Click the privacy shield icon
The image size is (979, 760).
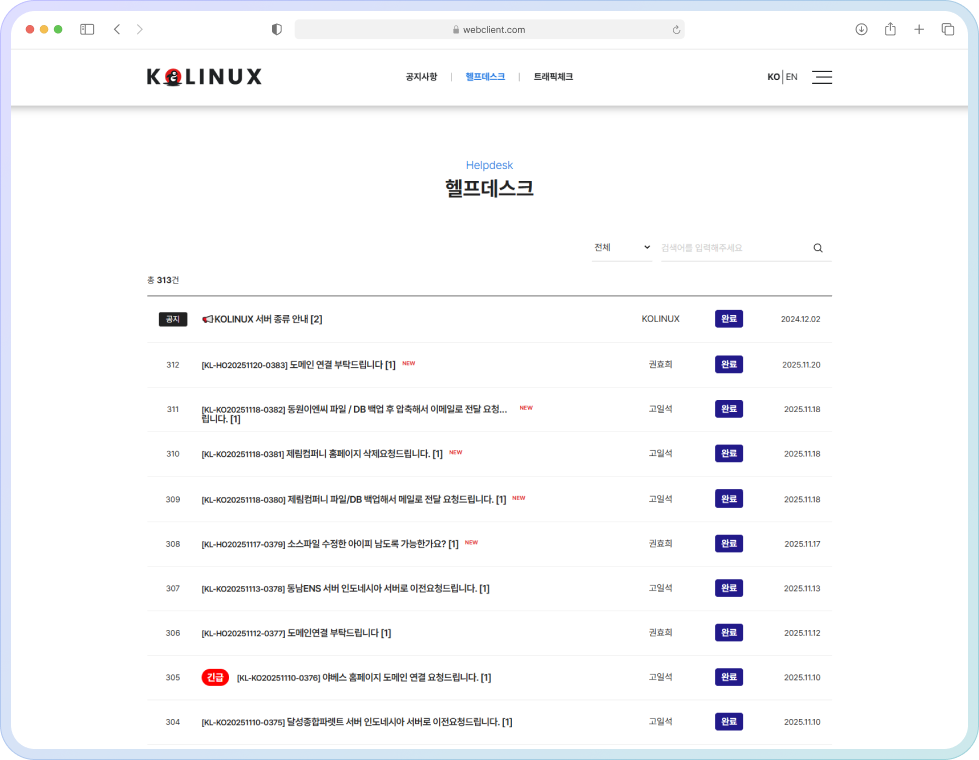pos(277,30)
